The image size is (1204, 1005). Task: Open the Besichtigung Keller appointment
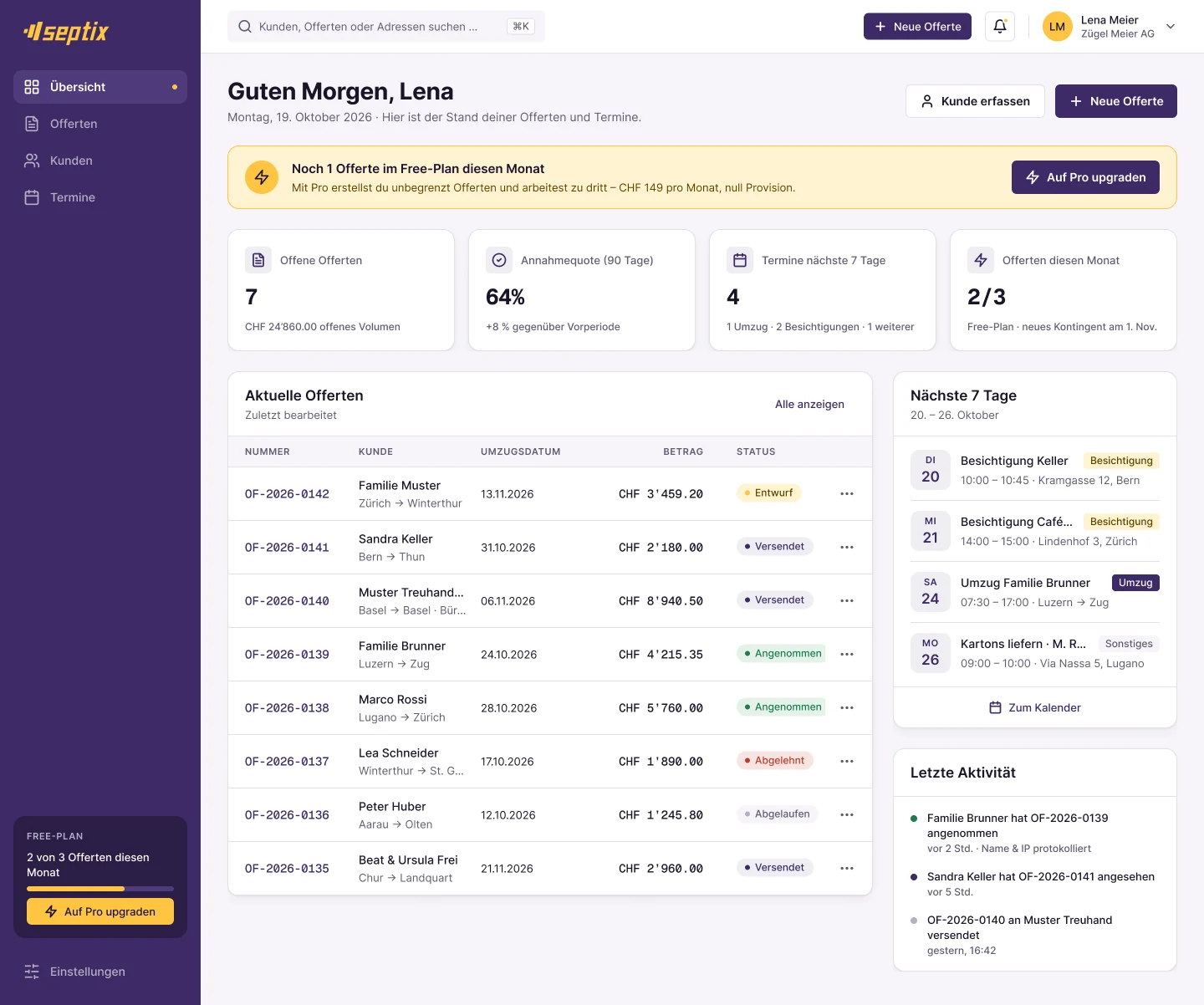tap(1035, 470)
